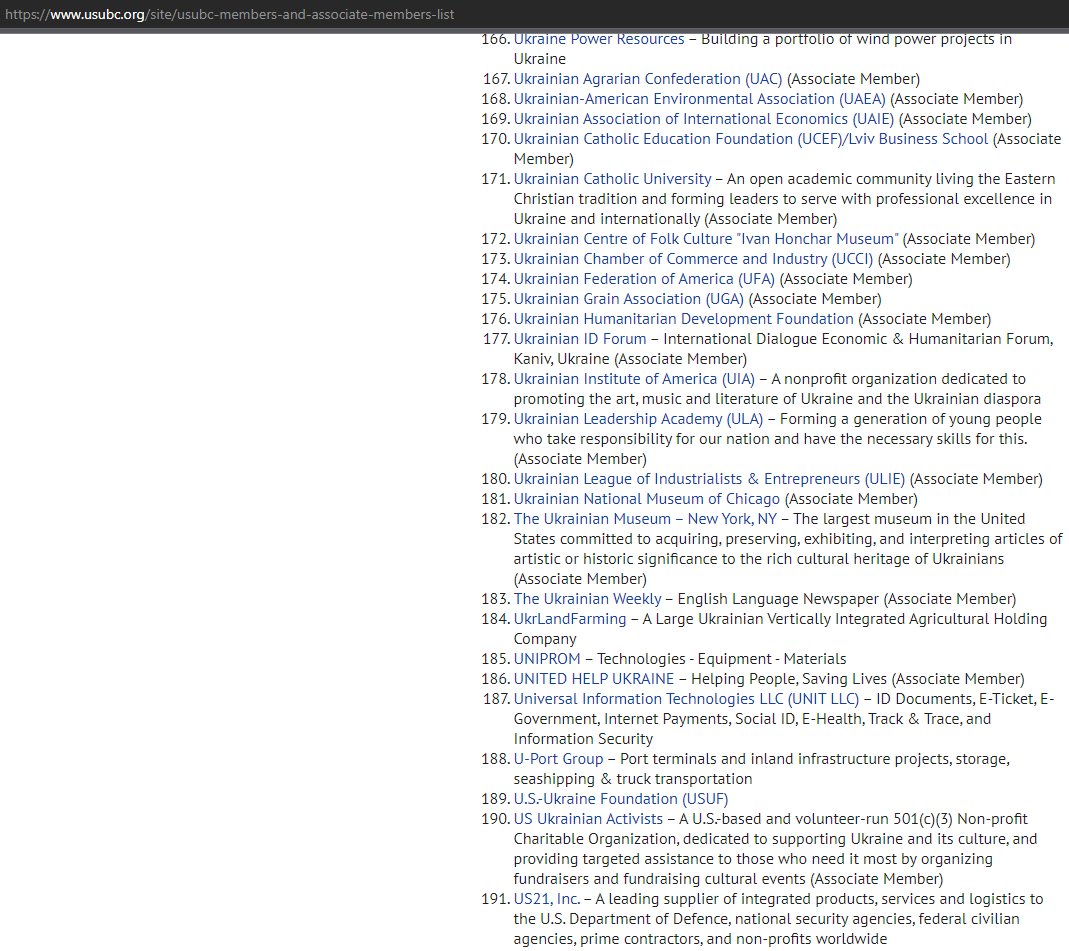Click Ukrainian National Museum of Chicago link

(x=646, y=499)
